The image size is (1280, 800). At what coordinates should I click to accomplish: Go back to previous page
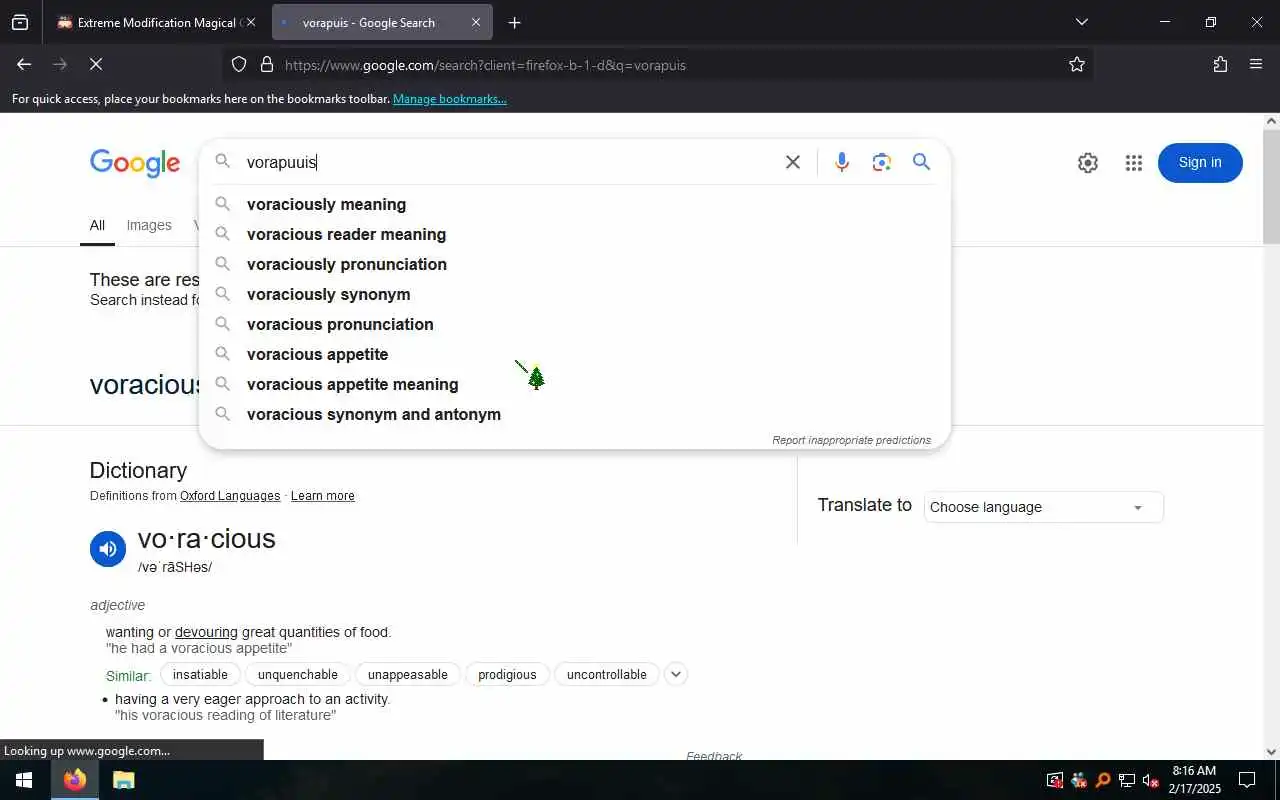click(x=24, y=64)
